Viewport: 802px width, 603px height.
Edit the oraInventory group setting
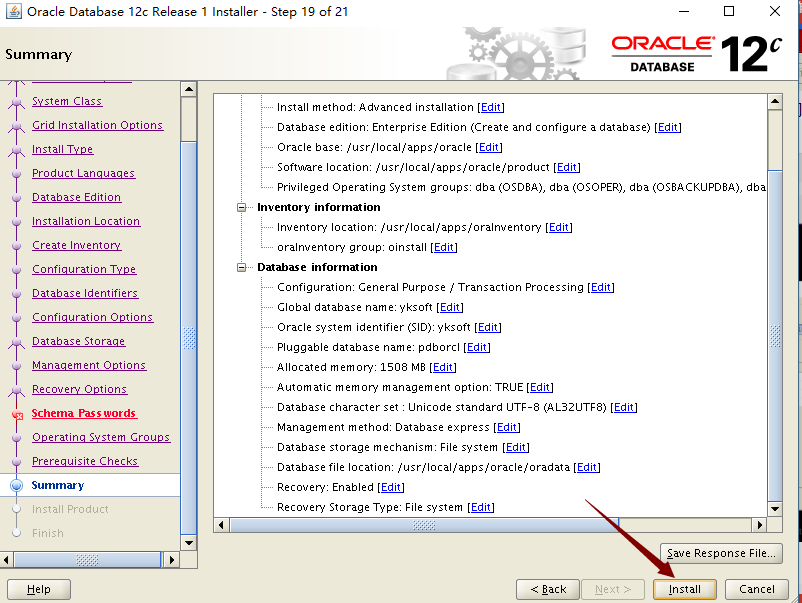coord(443,248)
